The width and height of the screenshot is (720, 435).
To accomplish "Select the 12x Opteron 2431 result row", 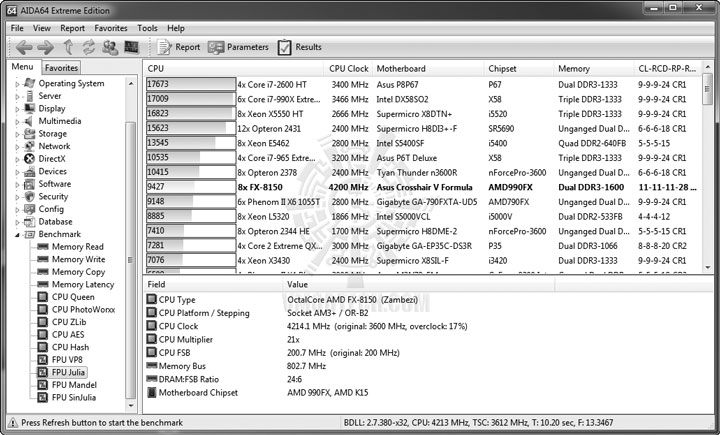I will tap(422, 129).
